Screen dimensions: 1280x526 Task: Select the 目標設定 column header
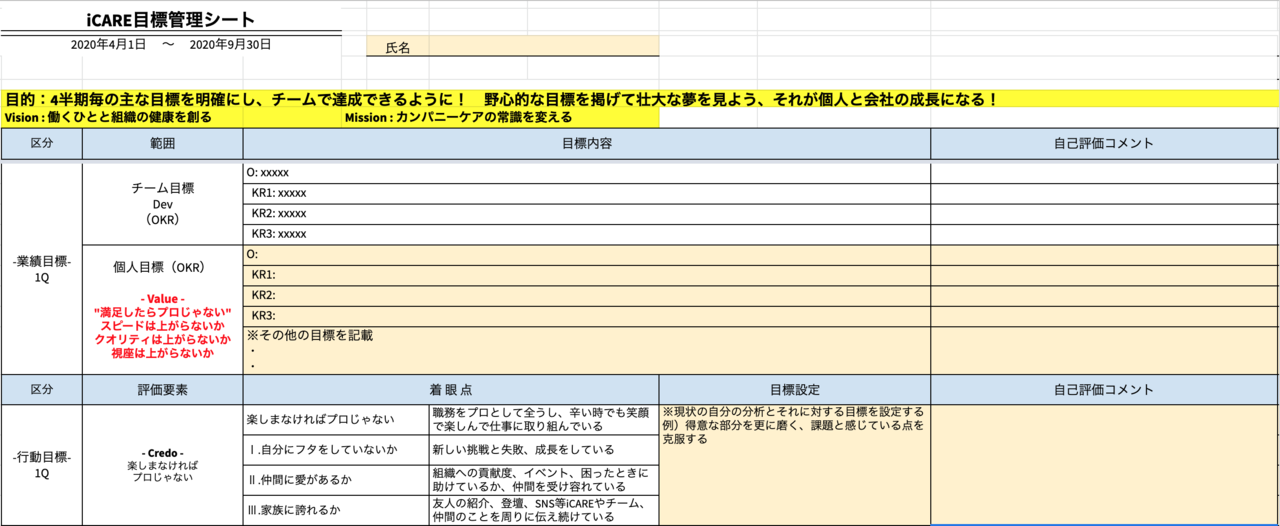coord(795,390)
